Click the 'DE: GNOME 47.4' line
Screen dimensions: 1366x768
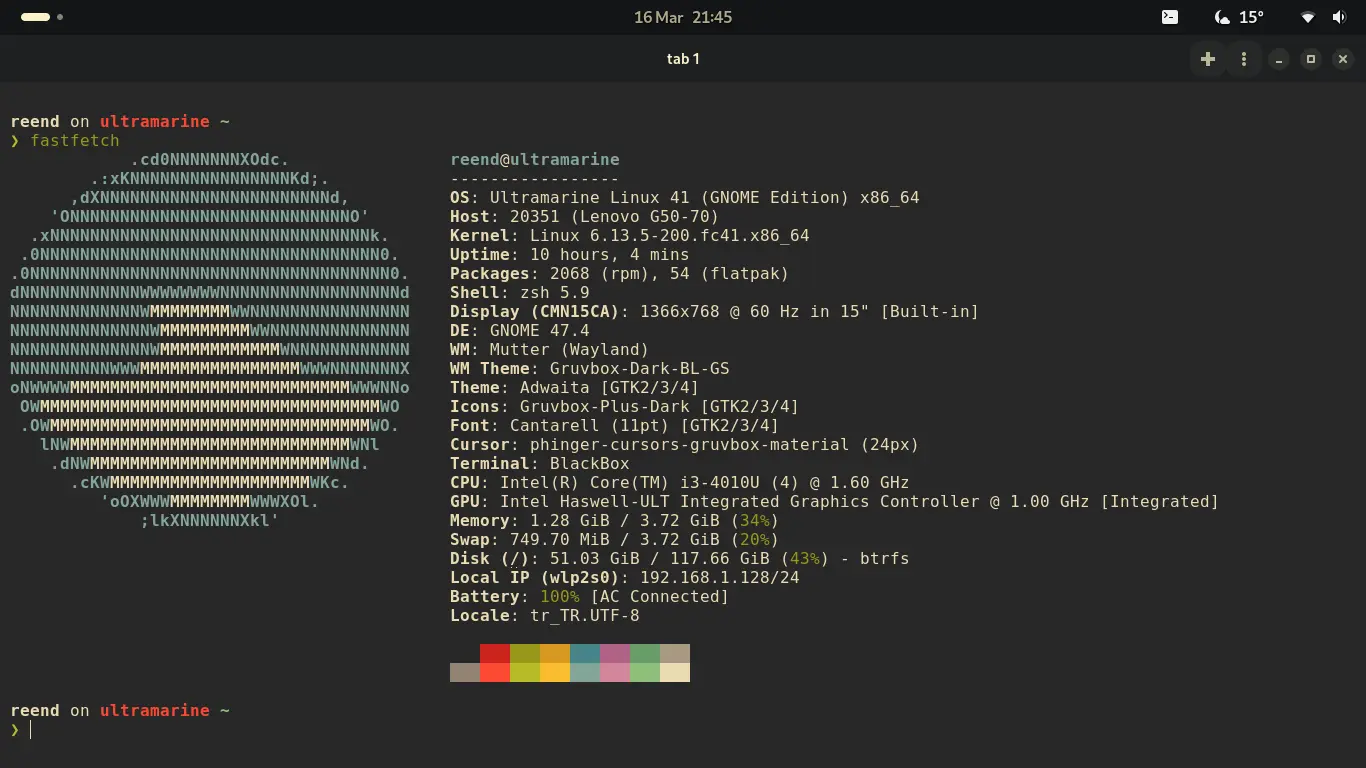coord(520,331)
